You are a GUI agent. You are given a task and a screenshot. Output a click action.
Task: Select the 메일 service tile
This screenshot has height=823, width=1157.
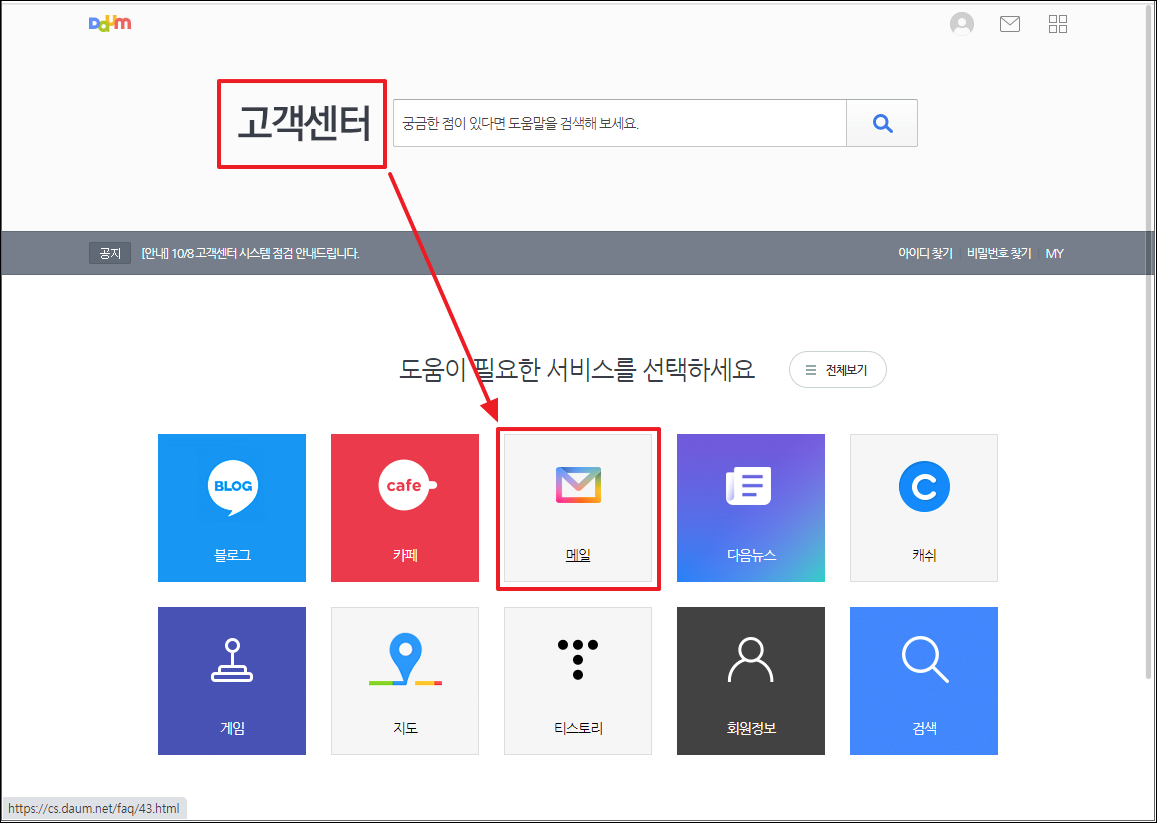(578, 508)
